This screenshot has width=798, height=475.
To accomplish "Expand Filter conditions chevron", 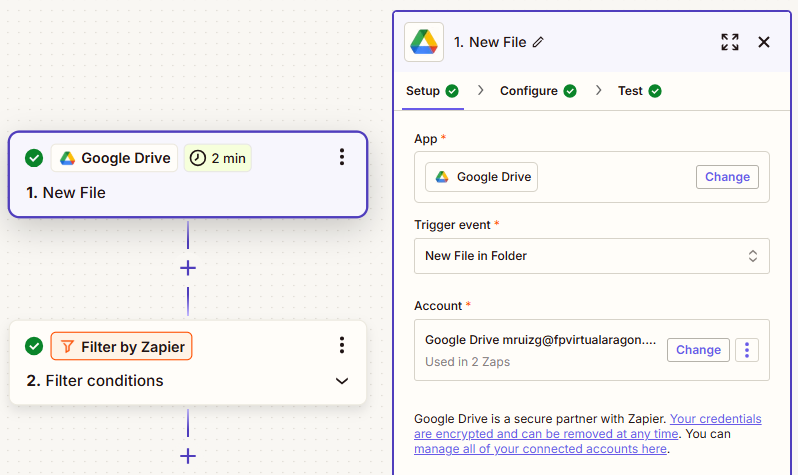I will coord(342,381).
